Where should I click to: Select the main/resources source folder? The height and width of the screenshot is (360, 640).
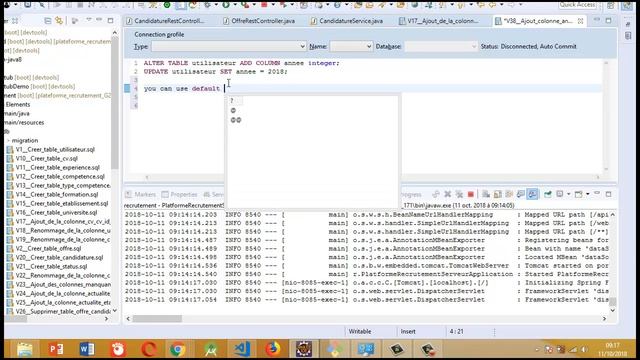coord(24,122)
